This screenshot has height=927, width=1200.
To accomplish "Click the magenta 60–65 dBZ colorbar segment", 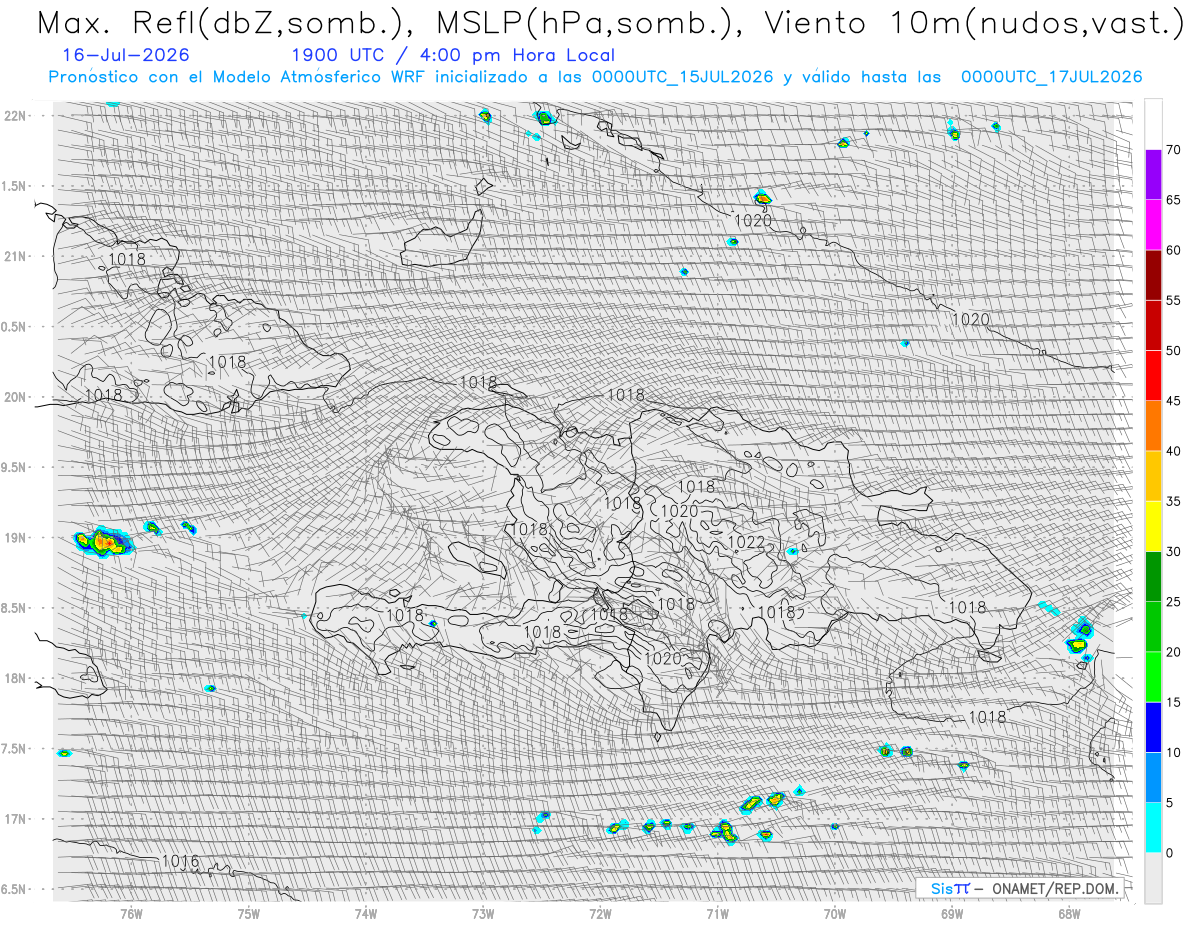I will [x=1153, y=225].
